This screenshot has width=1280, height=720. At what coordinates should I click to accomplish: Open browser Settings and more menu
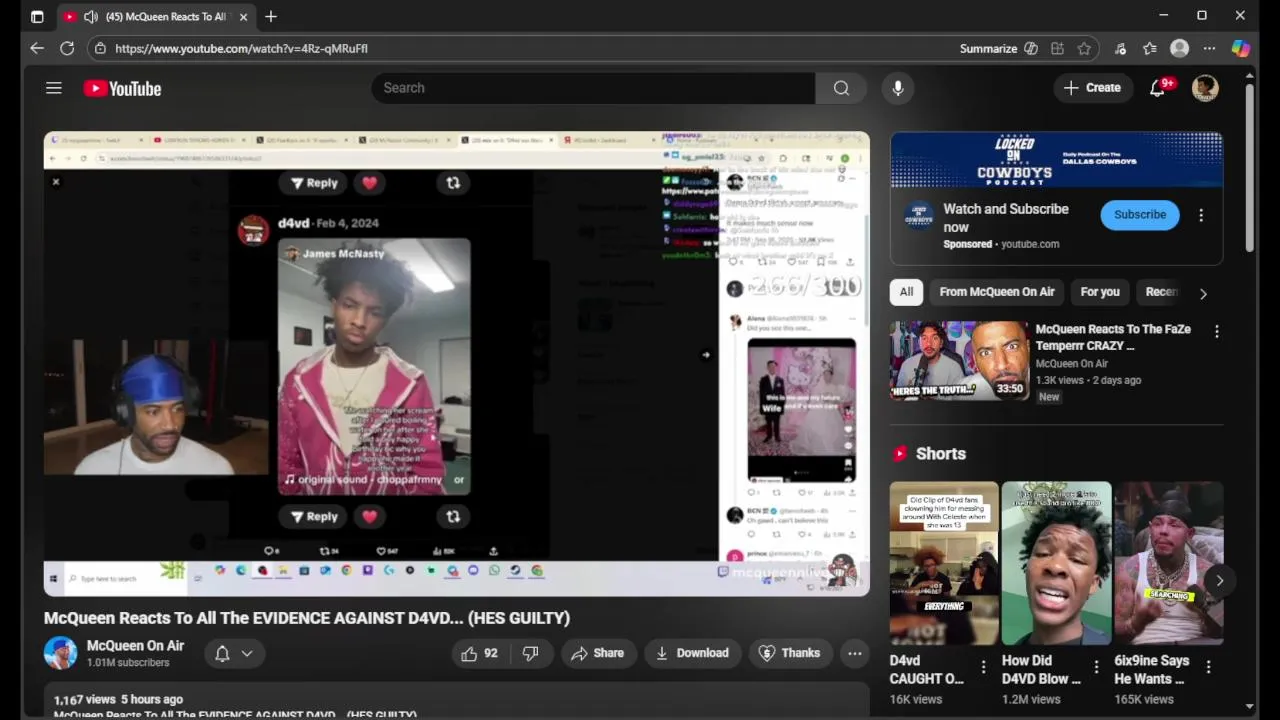[x=1209, y=48]
